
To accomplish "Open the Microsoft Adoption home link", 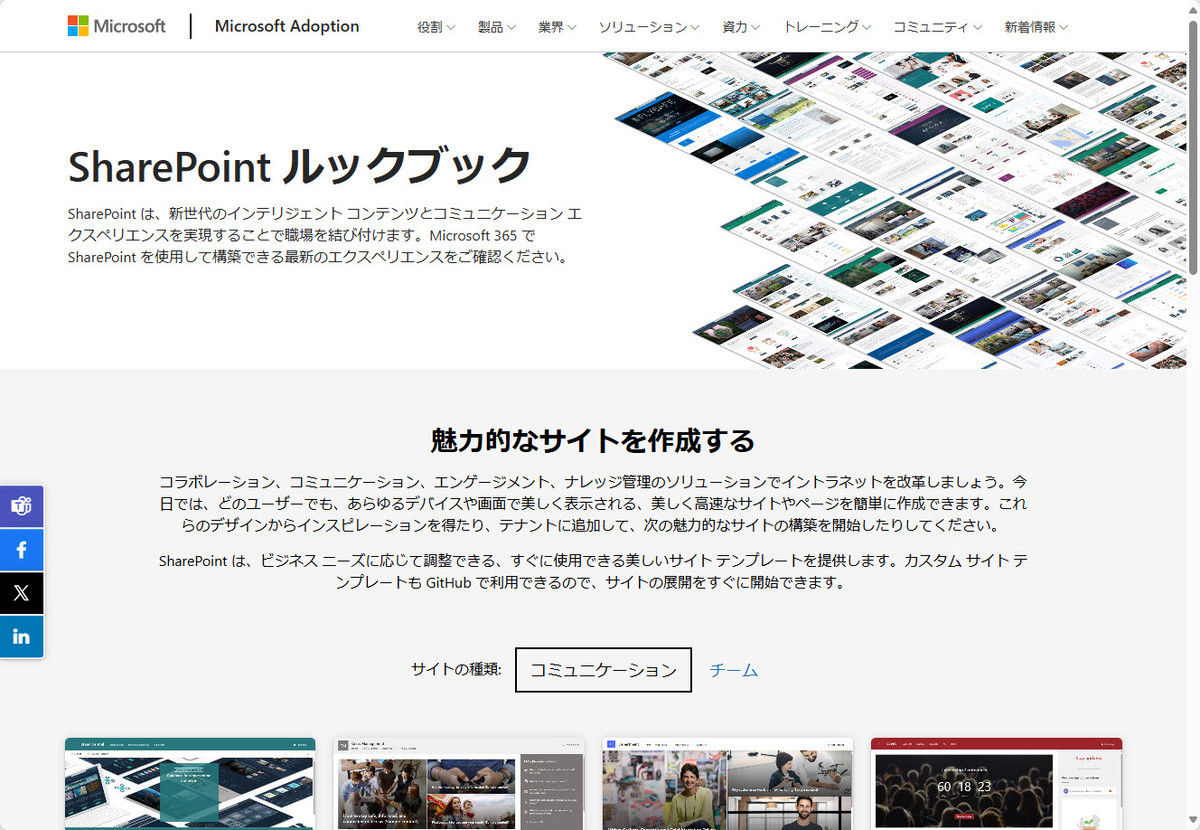I will coord(287,26).
